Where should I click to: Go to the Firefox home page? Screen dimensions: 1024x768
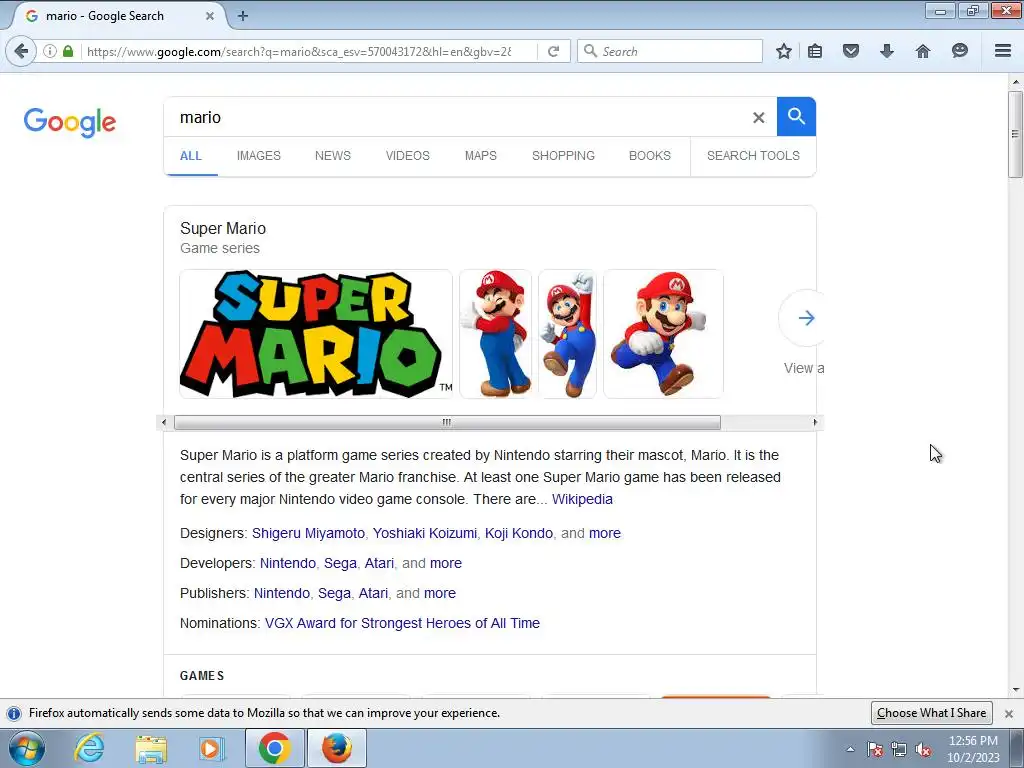923,51
